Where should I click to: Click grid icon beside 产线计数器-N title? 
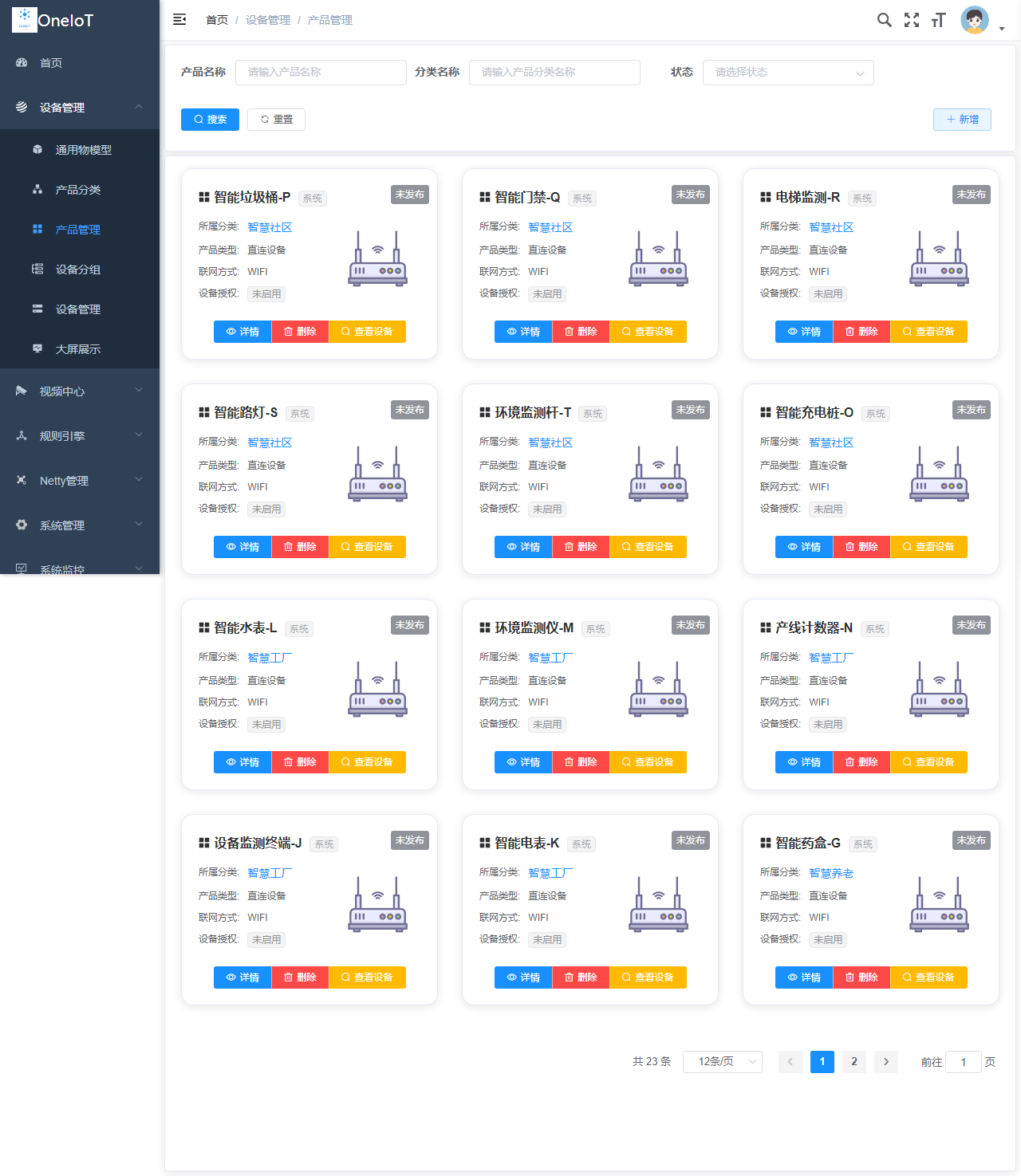(x=766, y=627)
